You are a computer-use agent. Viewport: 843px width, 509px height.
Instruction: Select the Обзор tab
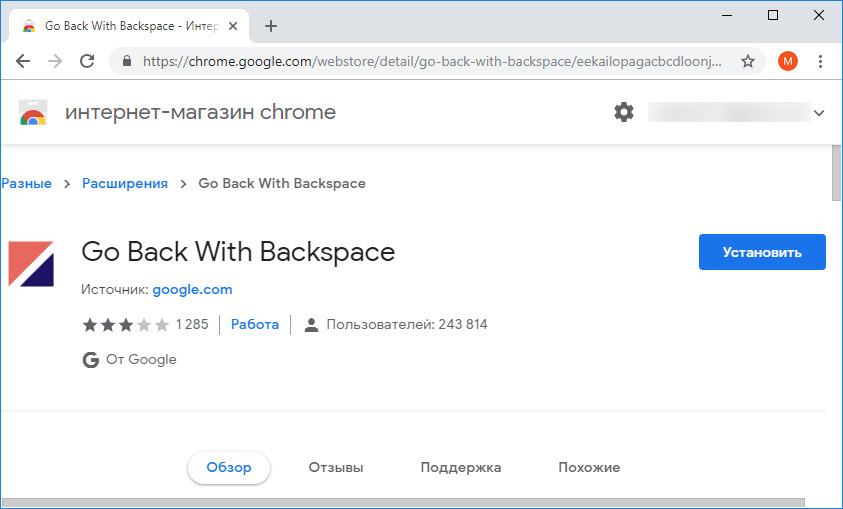(229, 467)
